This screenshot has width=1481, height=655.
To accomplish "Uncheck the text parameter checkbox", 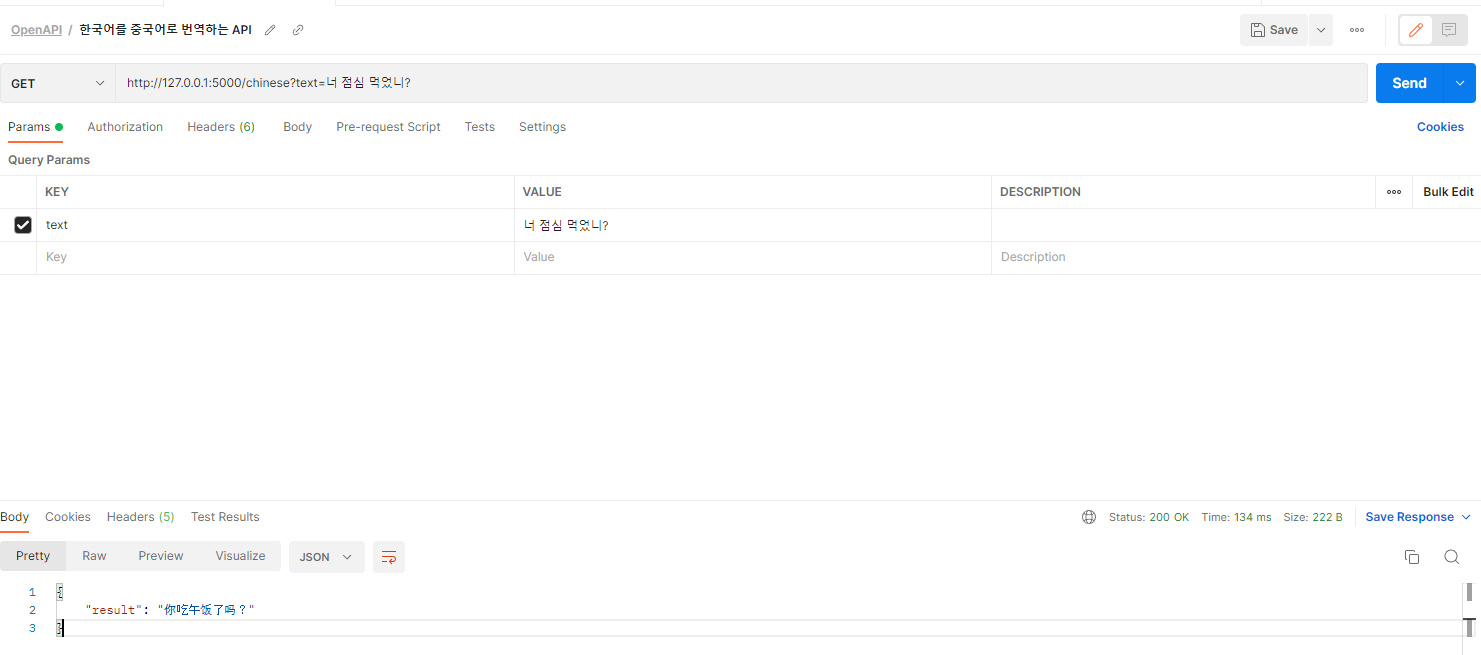I will coord(23,225).
